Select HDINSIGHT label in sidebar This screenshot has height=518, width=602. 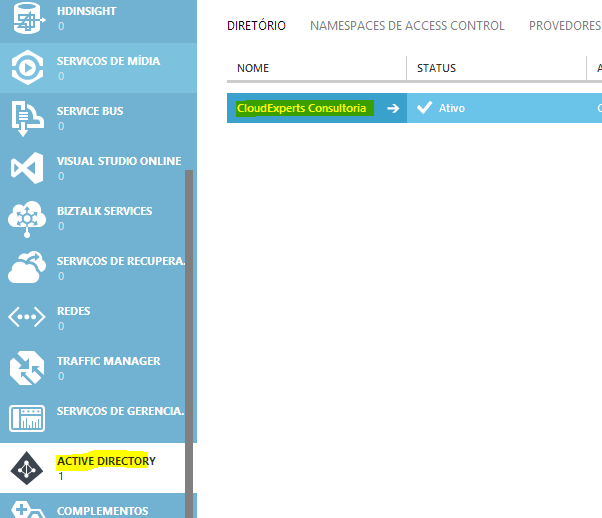coord(86,11)
